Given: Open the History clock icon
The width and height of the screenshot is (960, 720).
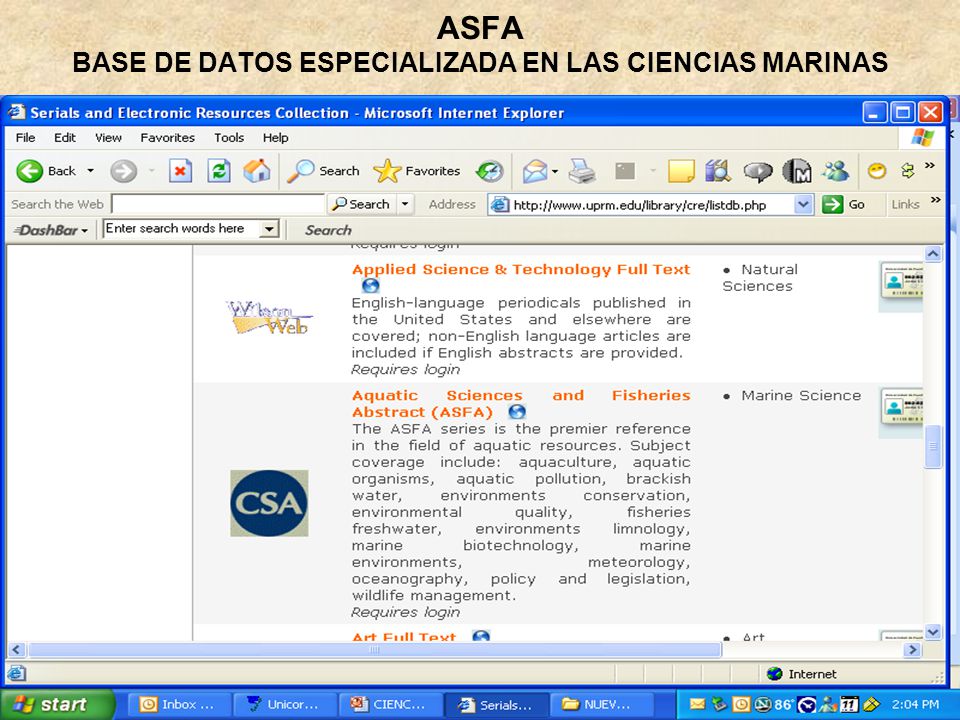Looking at the screenshot, I should 490,171.
